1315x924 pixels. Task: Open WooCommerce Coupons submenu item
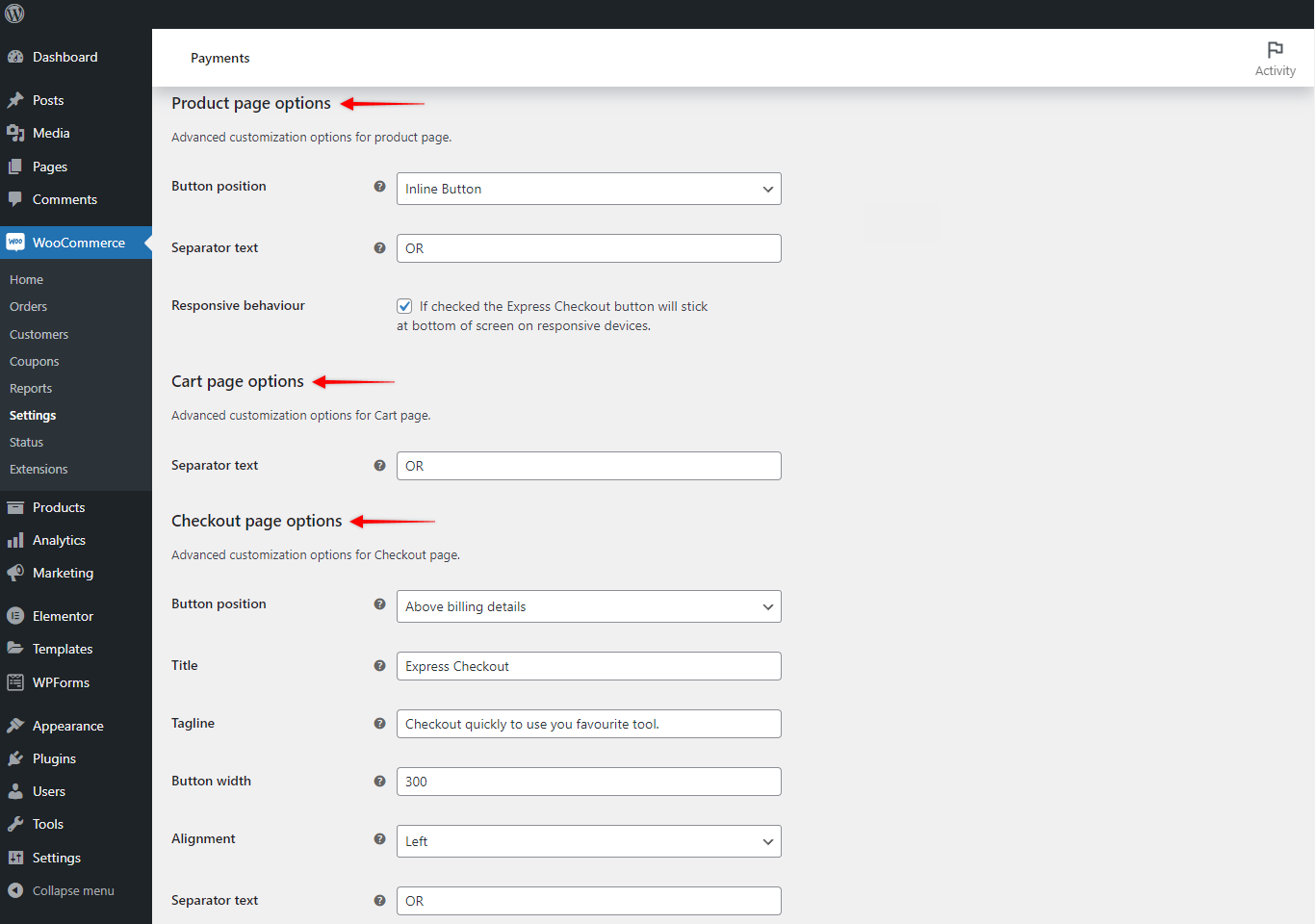tap(35, 362)
